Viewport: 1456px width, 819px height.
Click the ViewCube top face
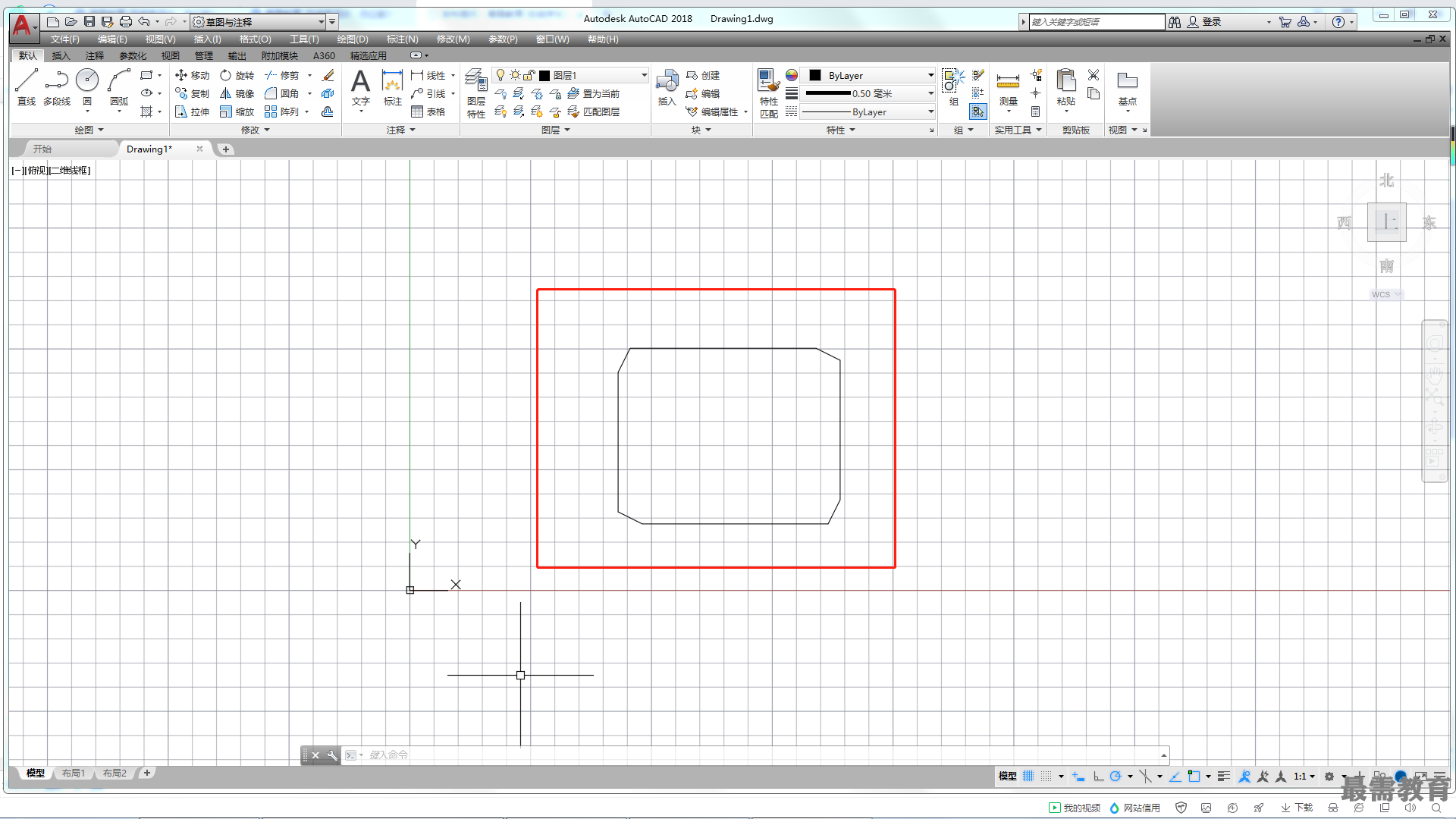coord(1386,221)
